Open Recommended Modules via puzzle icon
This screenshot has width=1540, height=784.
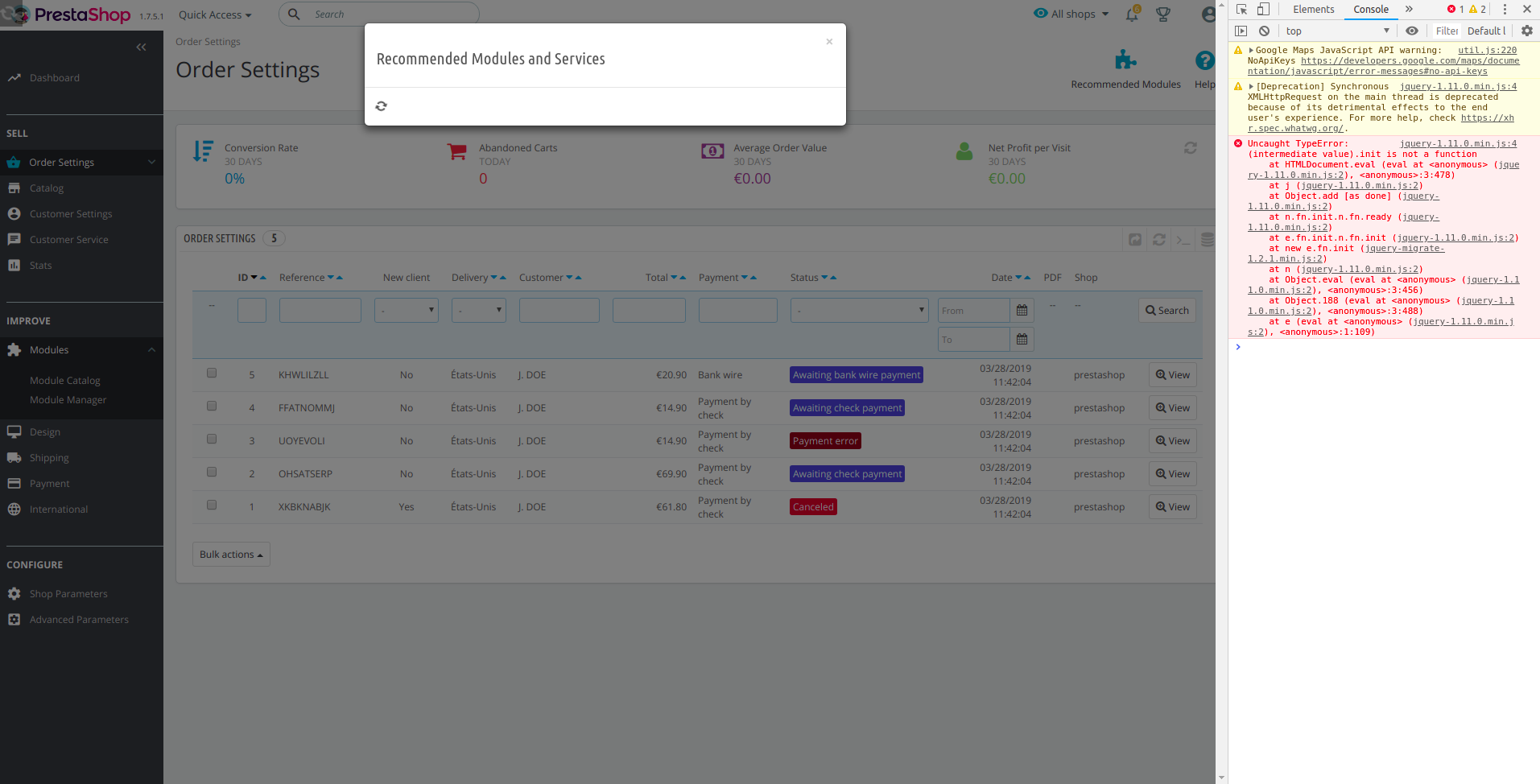(x=1125, y=60)
